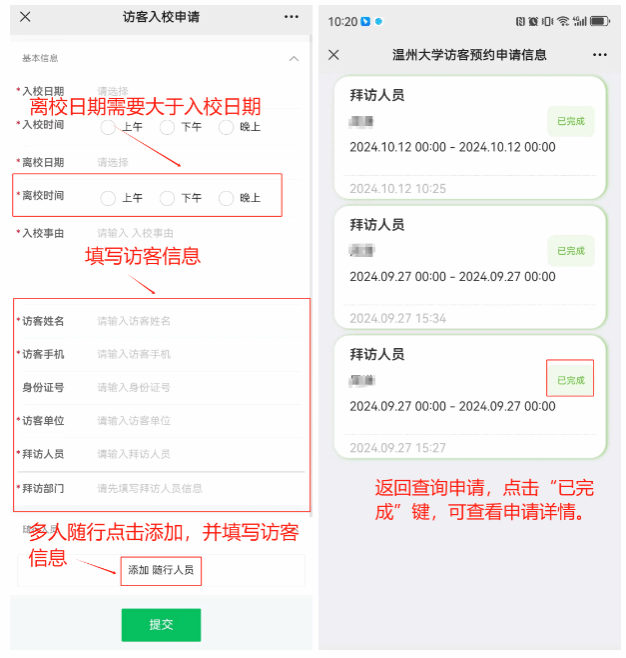The width and height of the screenshot is (626, 658).
Task: Close the 温州大学访客预约申请信息 page
Action: click(334, 55)
